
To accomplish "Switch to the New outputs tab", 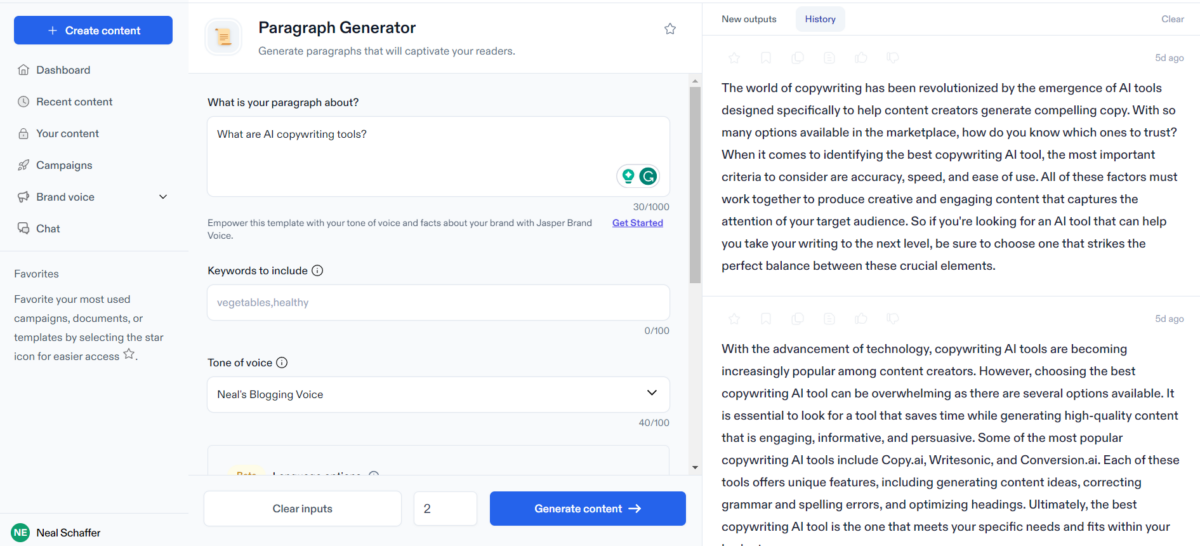I will [x=749, y=19].
